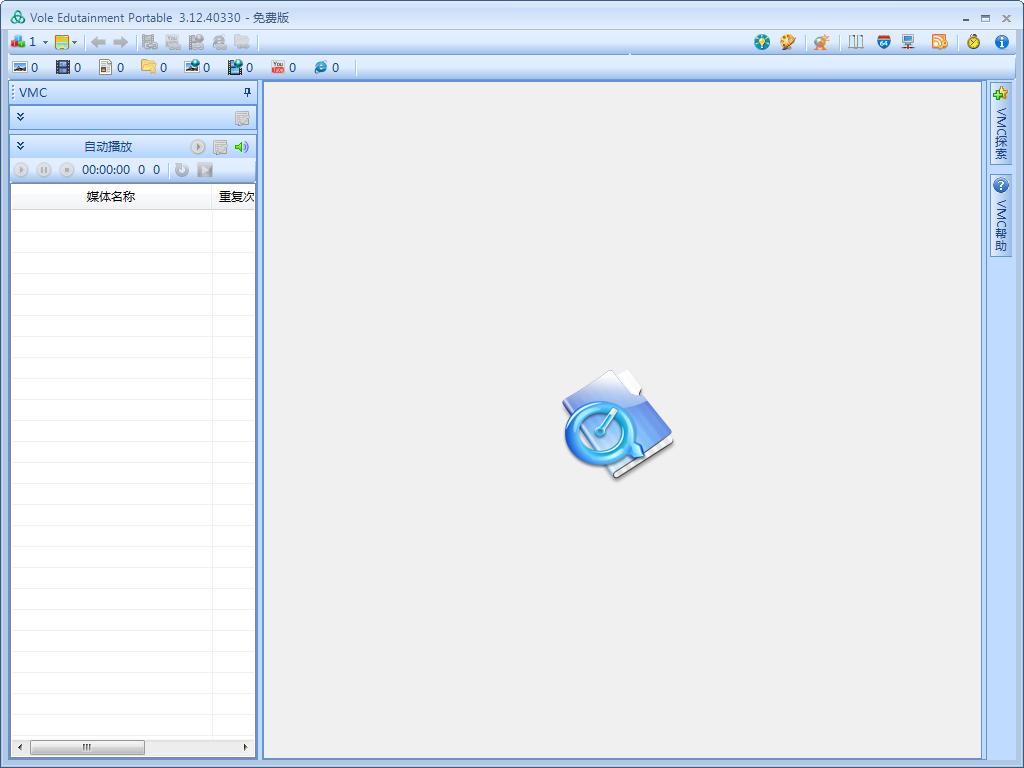Open the VMC帮助 side tab

tap(1000, 215)
